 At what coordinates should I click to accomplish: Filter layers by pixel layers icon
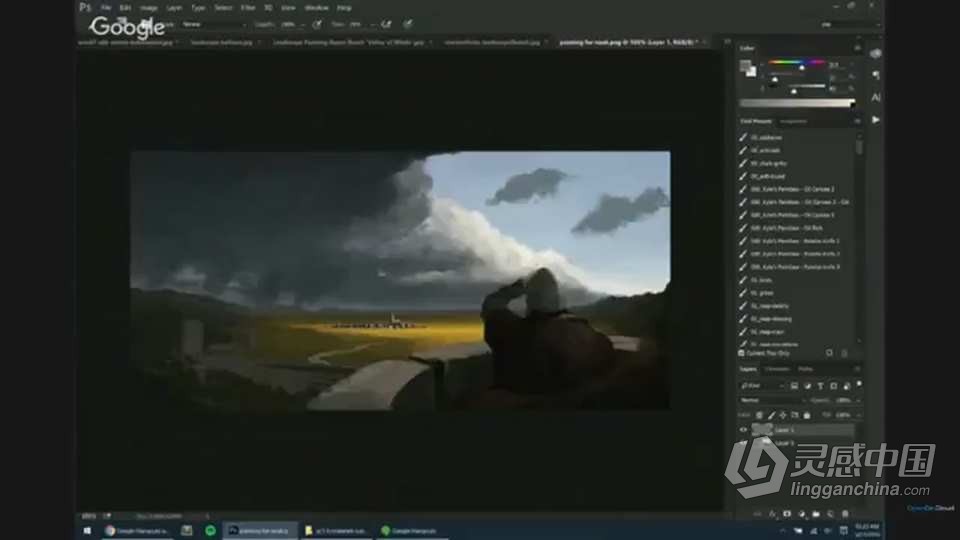[794, 386]
